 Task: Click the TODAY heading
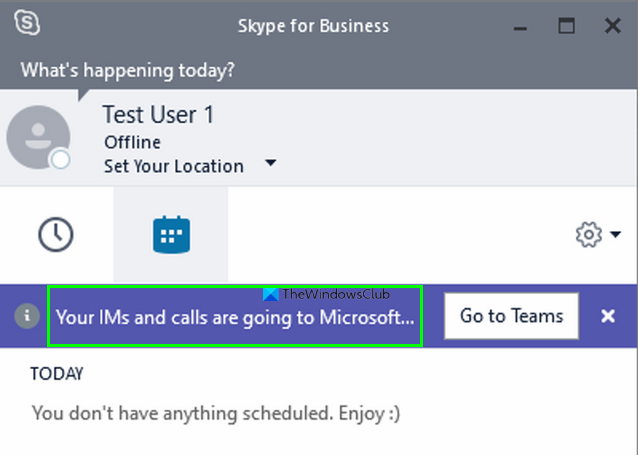pyautogui.click(x=57, y=374)
